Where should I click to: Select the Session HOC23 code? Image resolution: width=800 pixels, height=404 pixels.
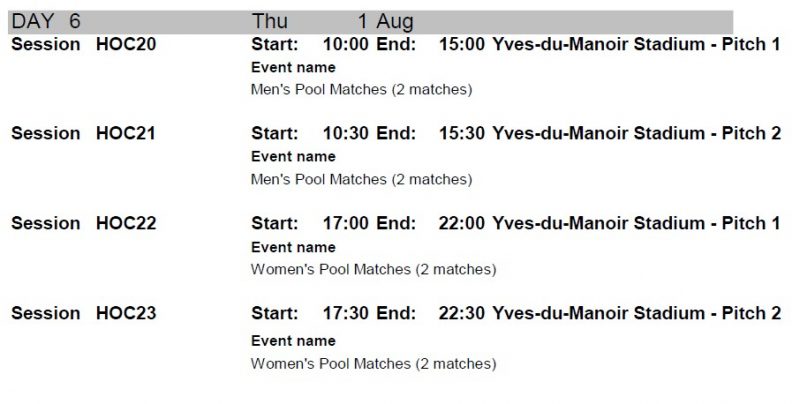tap(126, 314)
